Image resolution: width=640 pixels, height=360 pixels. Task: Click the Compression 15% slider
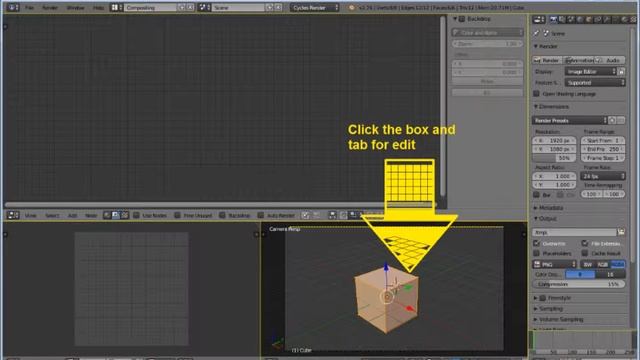coord(579,284)
